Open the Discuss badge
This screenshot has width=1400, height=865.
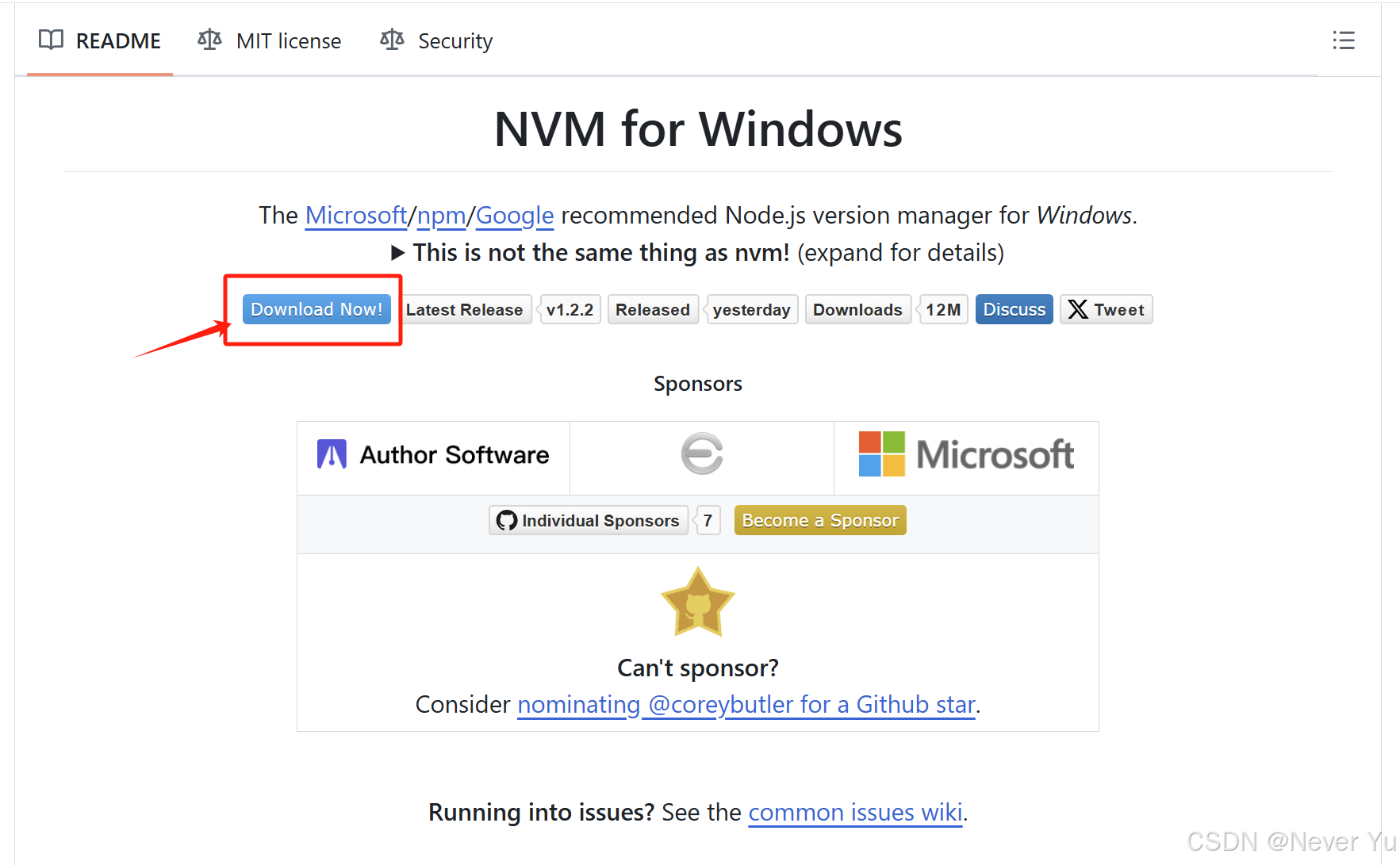click(x=1015, y=309)
